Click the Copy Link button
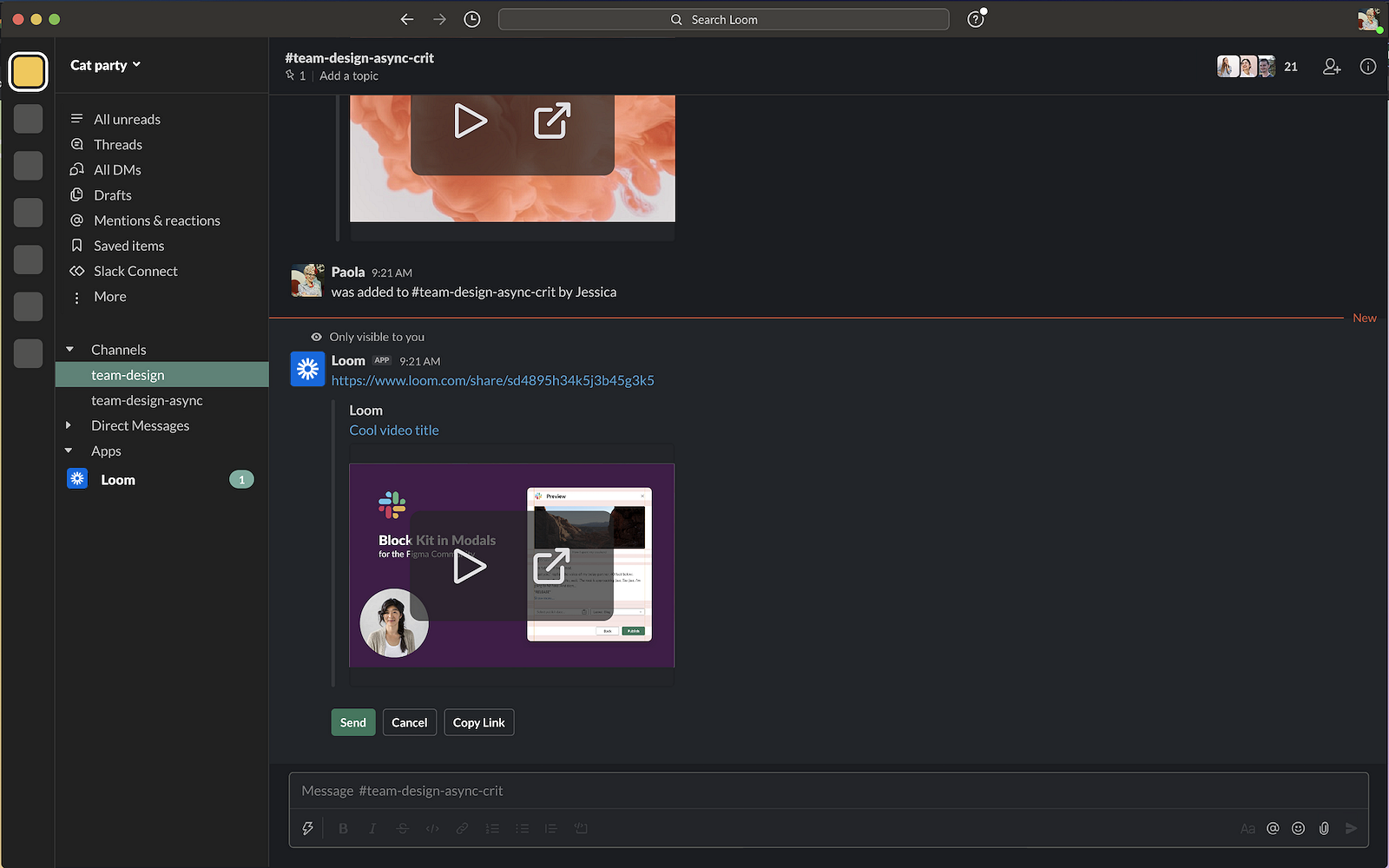The height and width of the screenshot is (868, 1389). click(x=478, y=722)
